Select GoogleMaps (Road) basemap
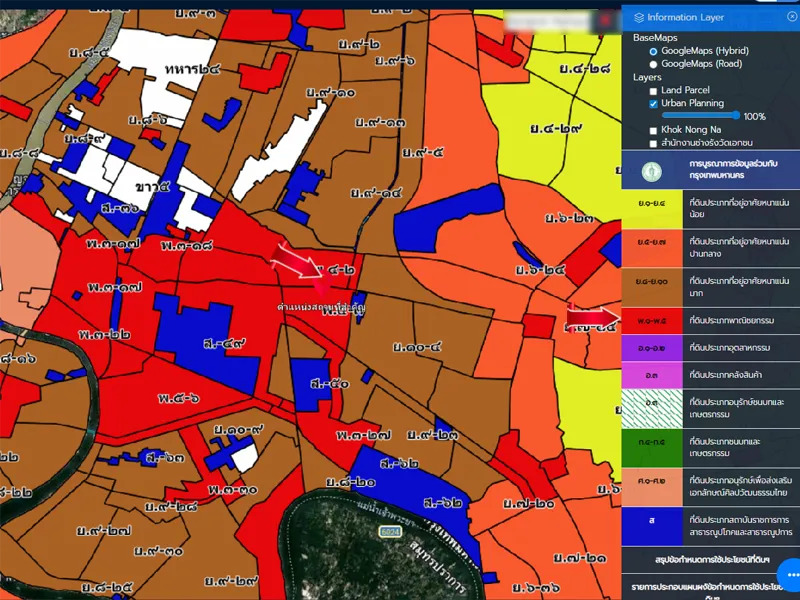This screenshot has width=800, height=600. (654, 64)
